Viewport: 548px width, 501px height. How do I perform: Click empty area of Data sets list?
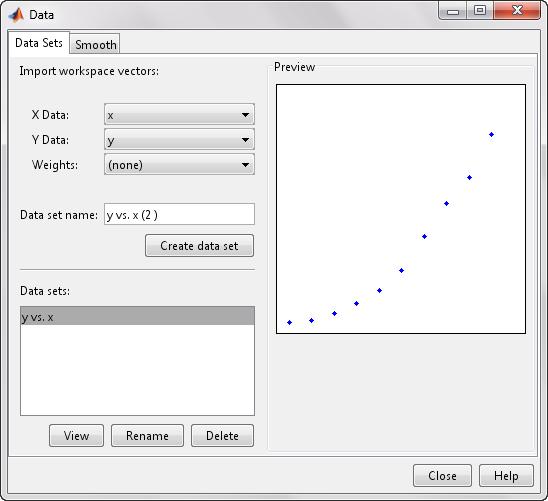coord(137,370)
